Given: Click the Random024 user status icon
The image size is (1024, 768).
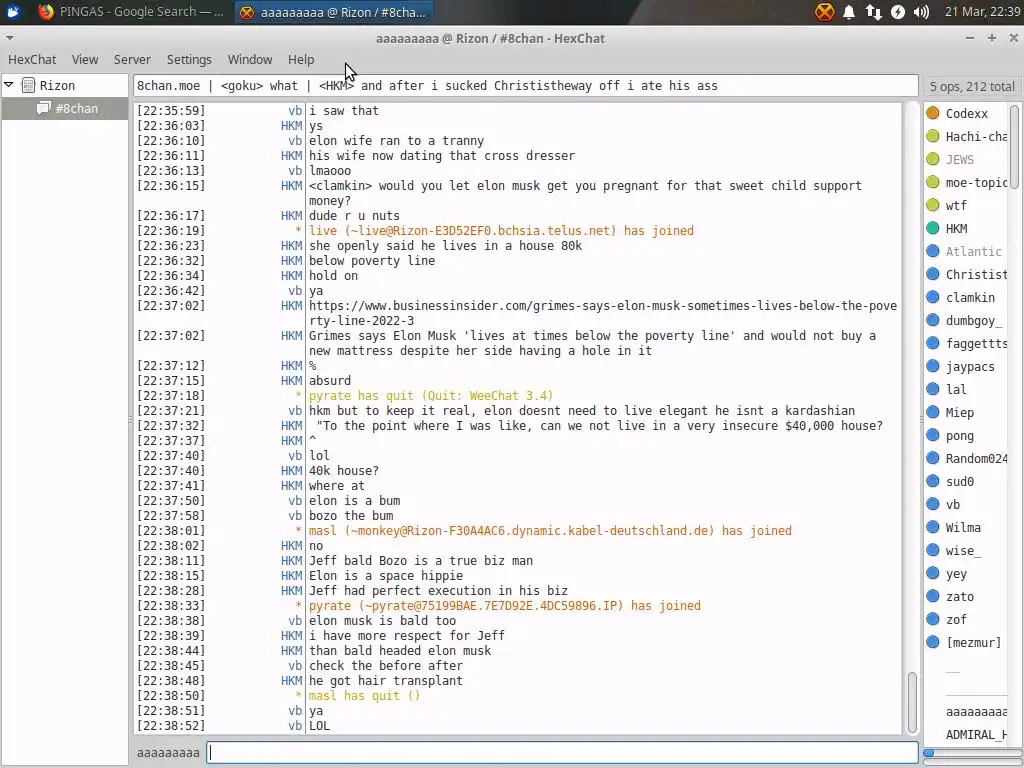Looking at the screenshot, I should pyautogui.click(x=933, y=458).
